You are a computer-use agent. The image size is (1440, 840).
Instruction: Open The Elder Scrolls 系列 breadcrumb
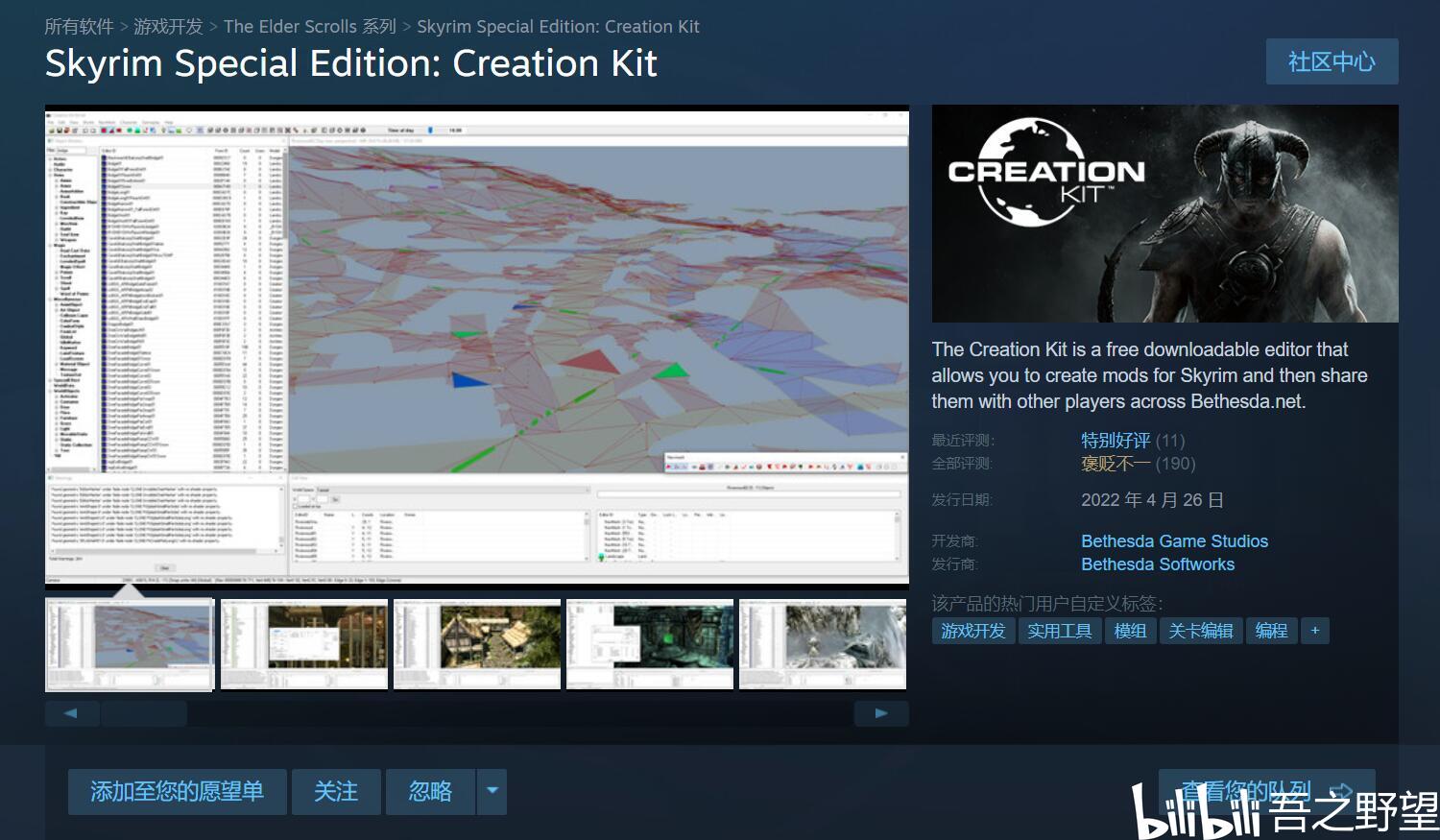(309, 27)
